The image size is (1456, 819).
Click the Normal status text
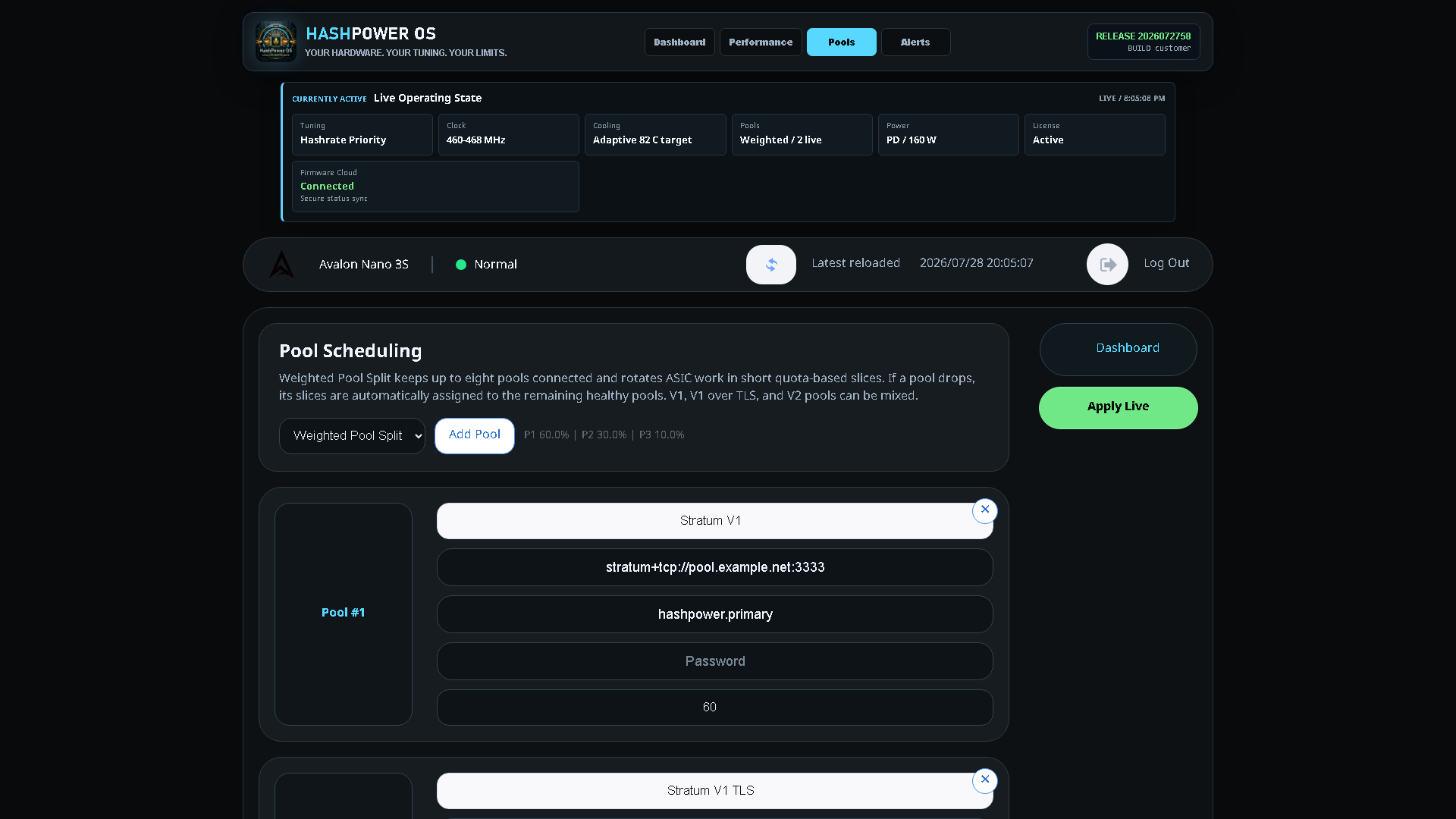496,265
